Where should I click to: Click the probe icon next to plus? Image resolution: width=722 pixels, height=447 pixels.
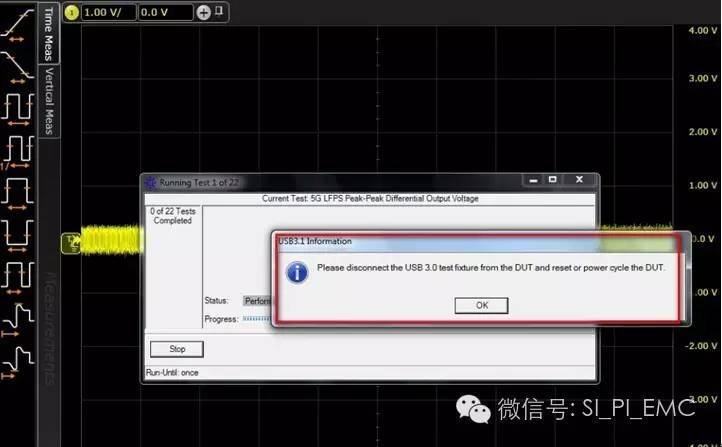219,11
